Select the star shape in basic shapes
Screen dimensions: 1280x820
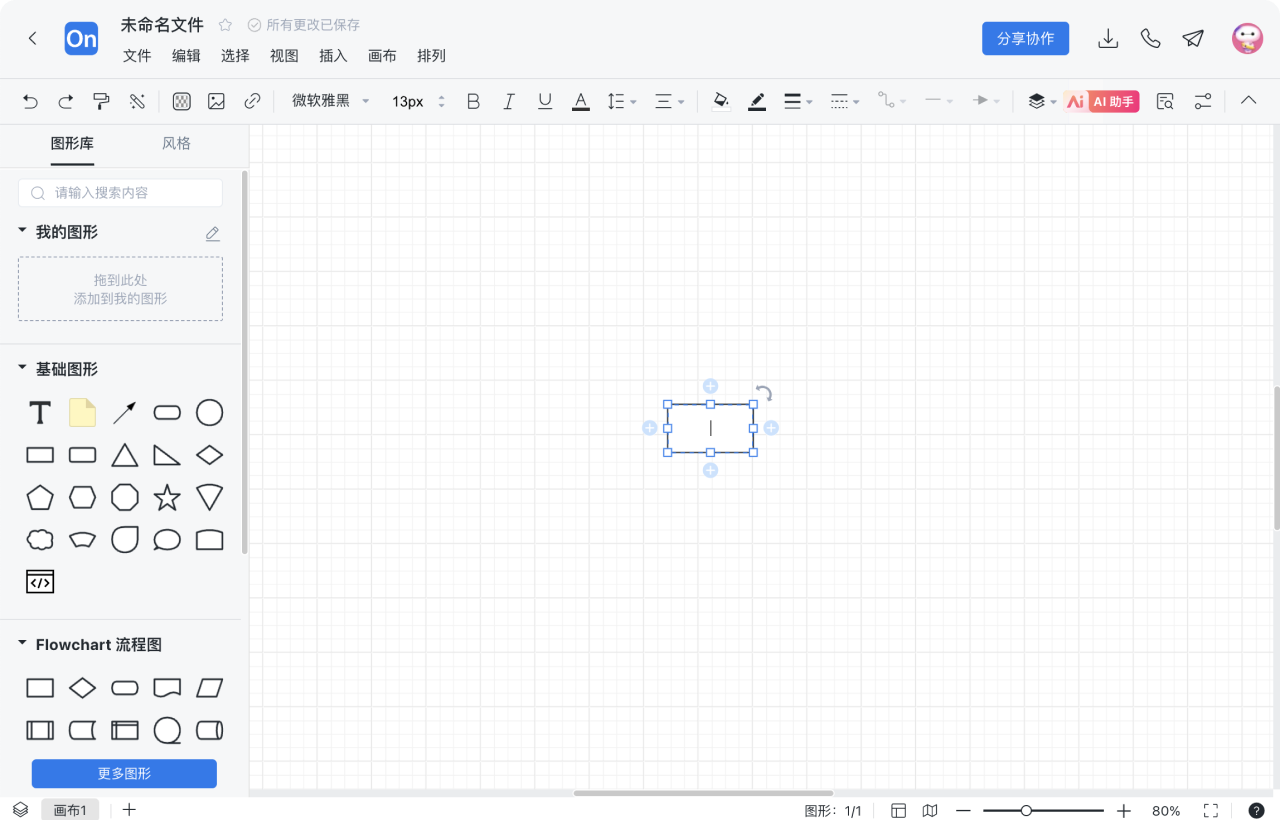click(x=167, y=497)
